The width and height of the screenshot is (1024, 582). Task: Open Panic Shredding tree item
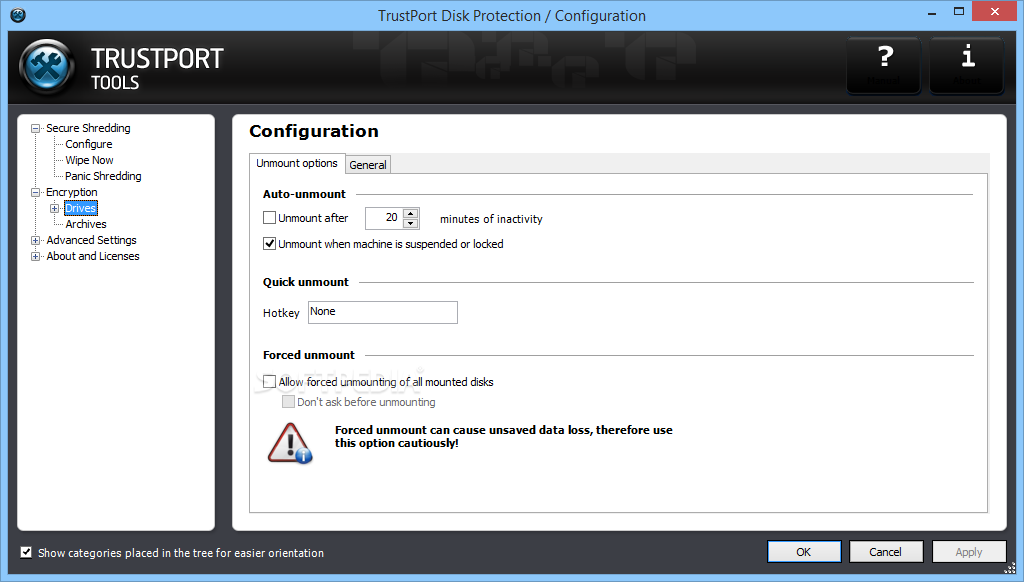[103, 176]
